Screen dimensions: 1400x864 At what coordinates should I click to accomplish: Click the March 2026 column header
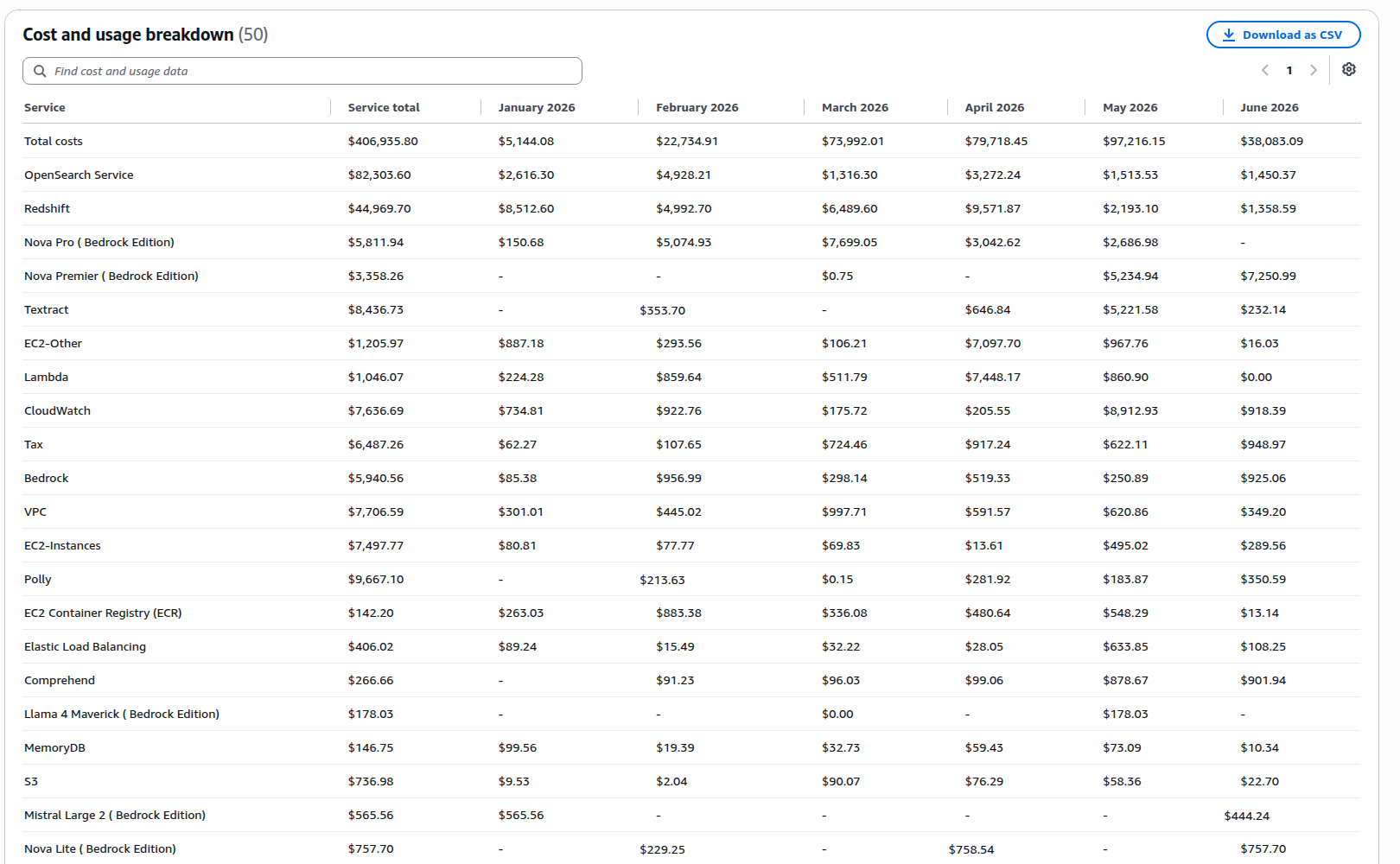[855, 107]
